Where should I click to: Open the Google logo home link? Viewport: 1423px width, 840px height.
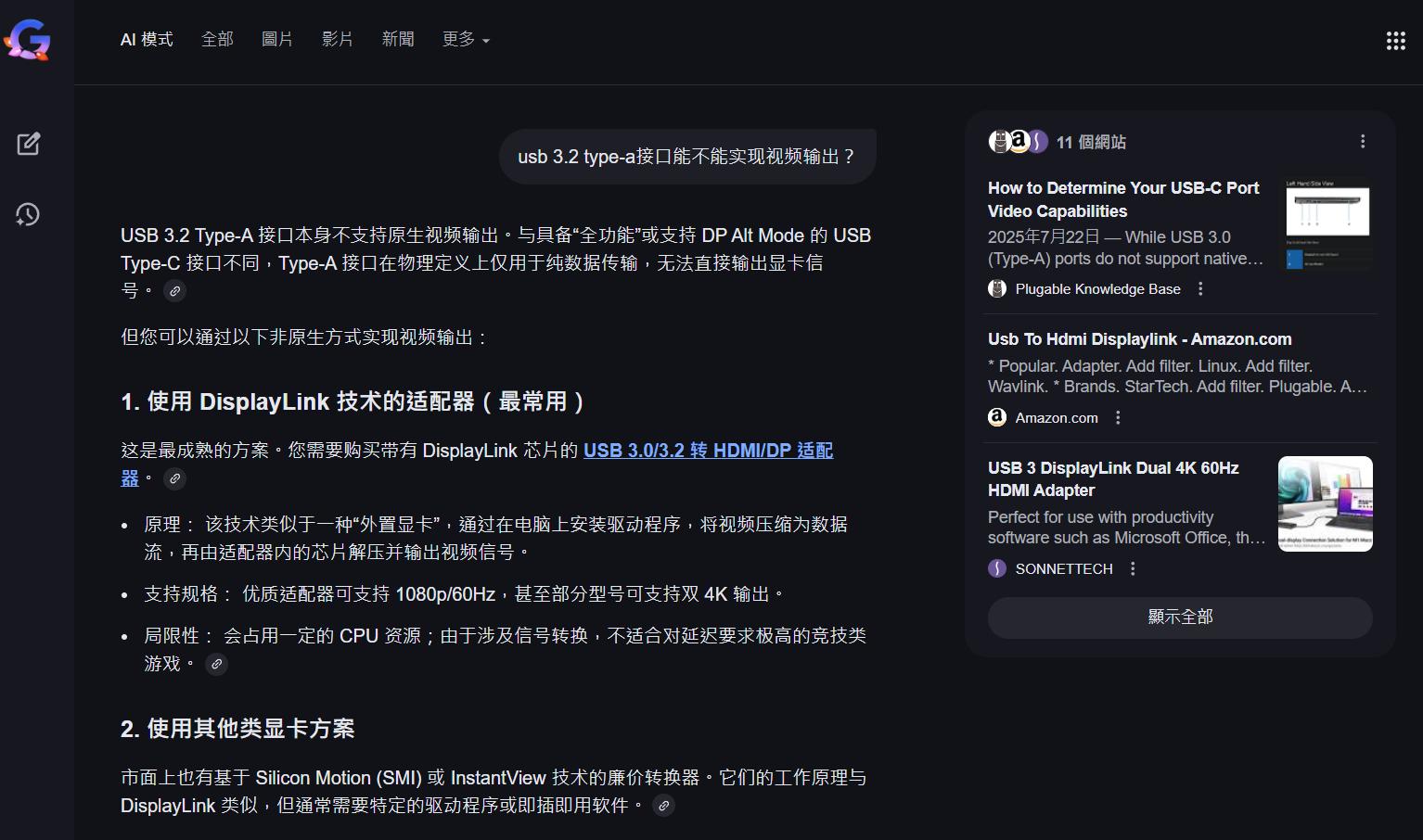click(28, 40)
